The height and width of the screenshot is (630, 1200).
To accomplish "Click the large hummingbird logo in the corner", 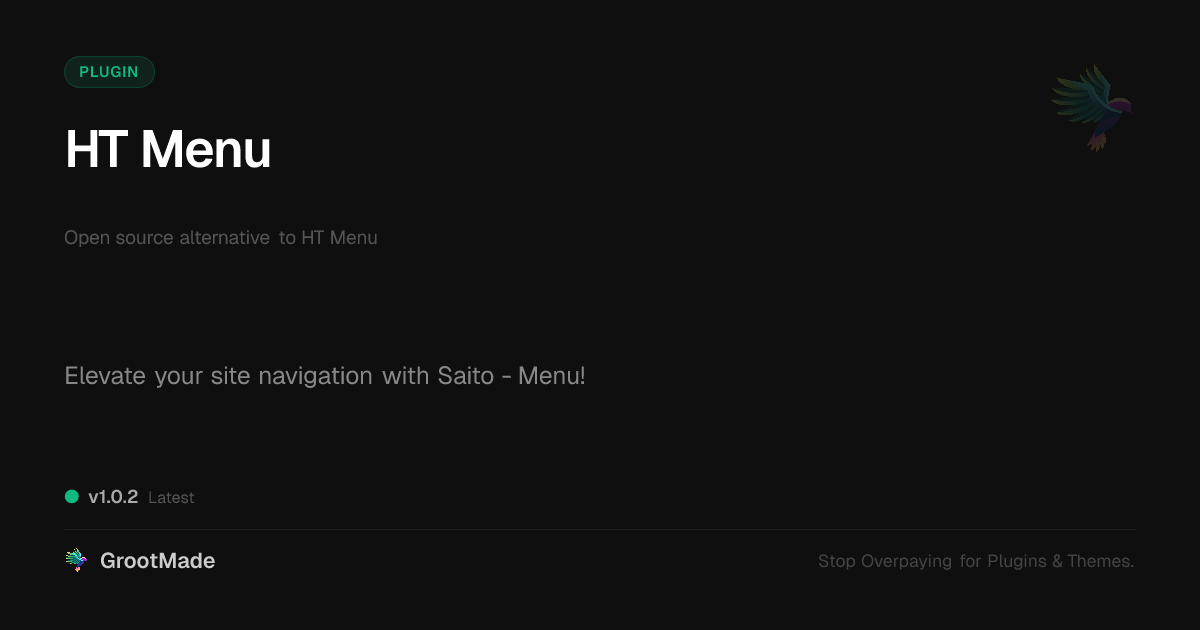I will 1092,107.
